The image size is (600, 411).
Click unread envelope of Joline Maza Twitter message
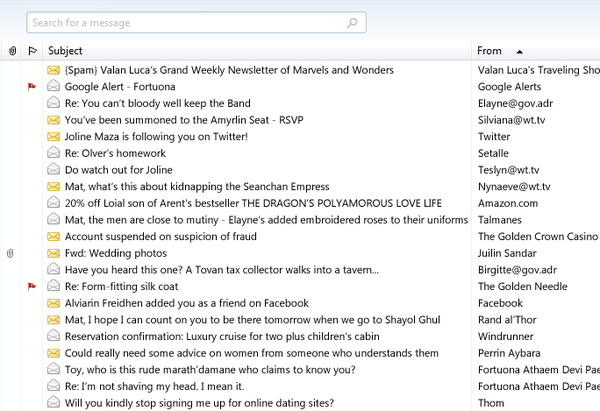[54, 137]
